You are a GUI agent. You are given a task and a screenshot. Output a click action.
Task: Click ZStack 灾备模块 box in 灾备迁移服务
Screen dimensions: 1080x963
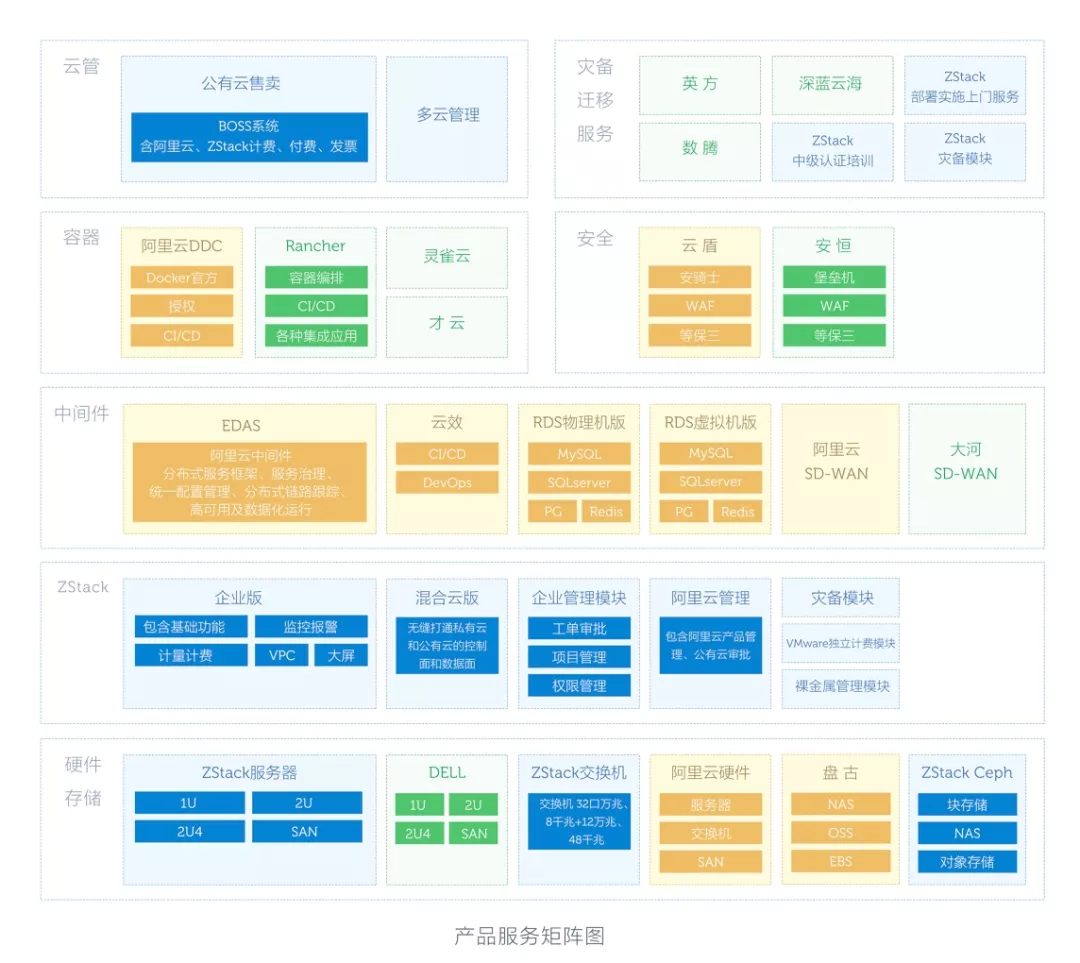[964, 152]
